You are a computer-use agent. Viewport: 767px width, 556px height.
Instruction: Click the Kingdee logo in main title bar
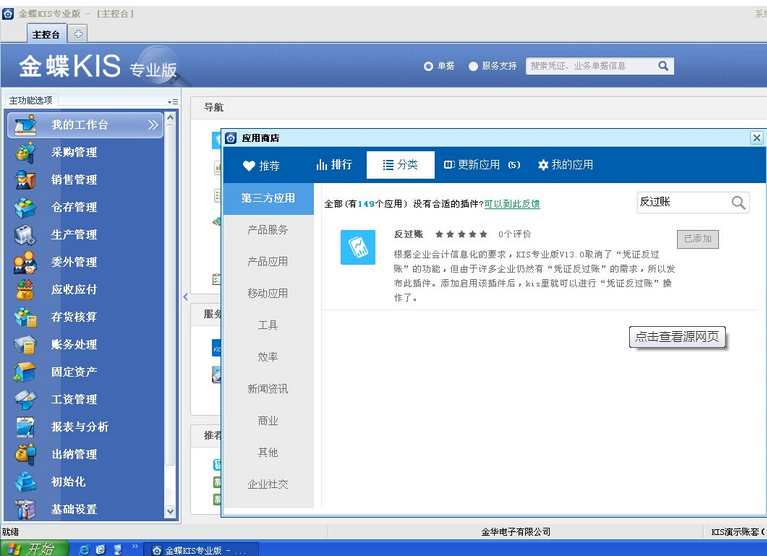[8, 14]
